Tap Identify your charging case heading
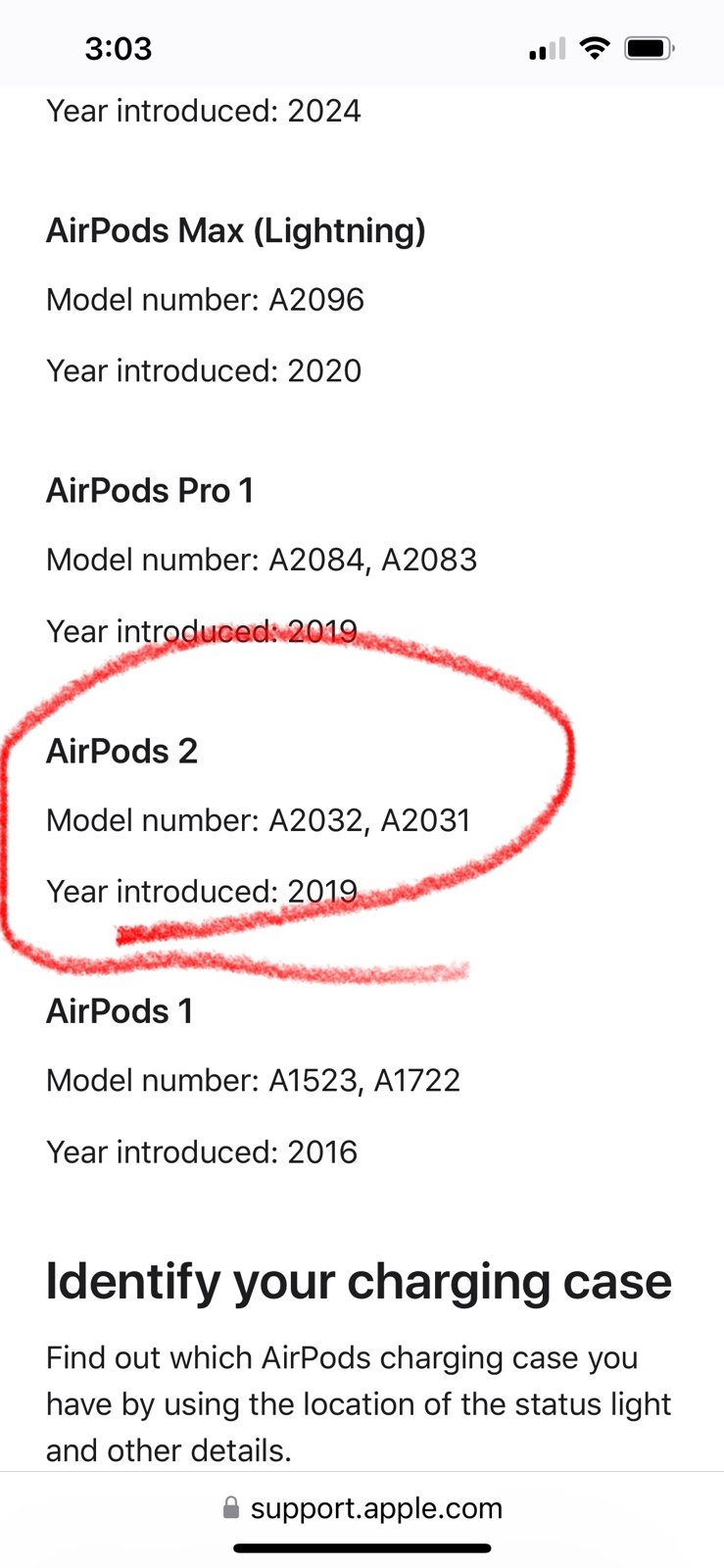 click(x=360, y=1281)
